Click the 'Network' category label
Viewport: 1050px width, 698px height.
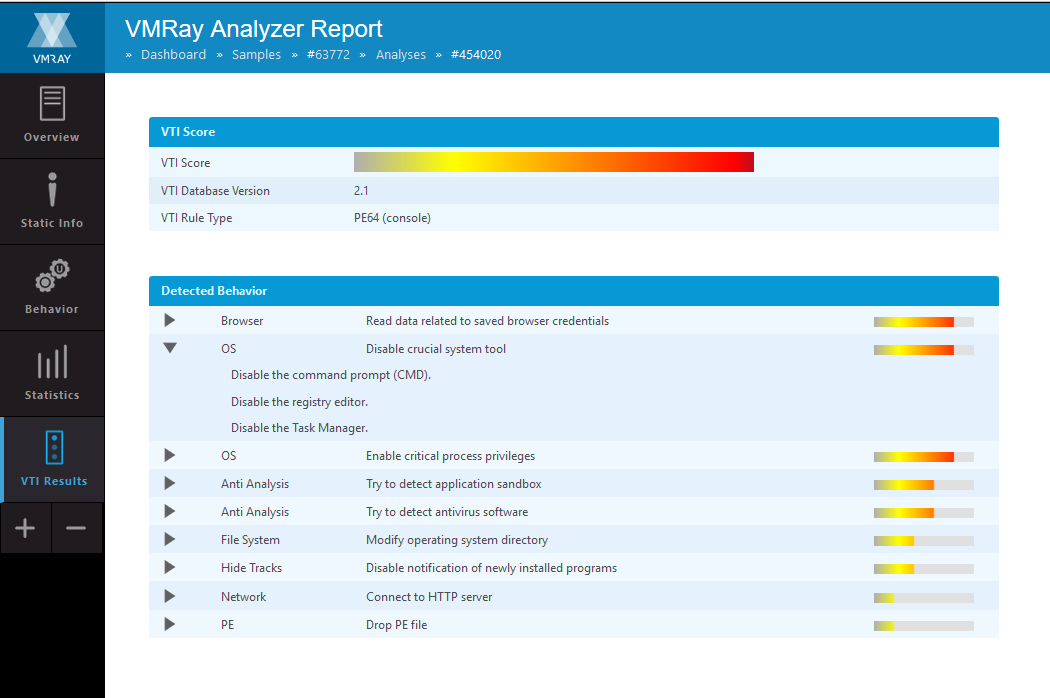coord(244,597)
